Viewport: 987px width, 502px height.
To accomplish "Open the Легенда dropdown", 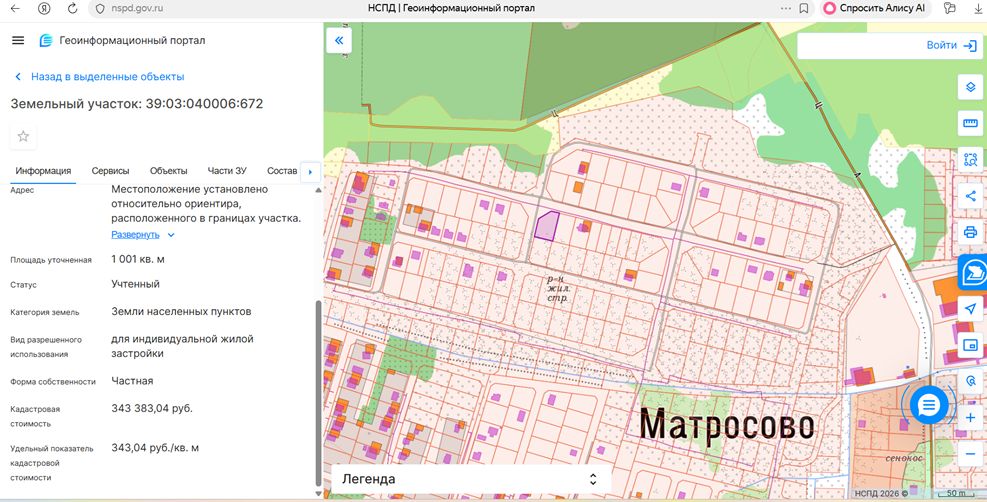I will point(470,479).
